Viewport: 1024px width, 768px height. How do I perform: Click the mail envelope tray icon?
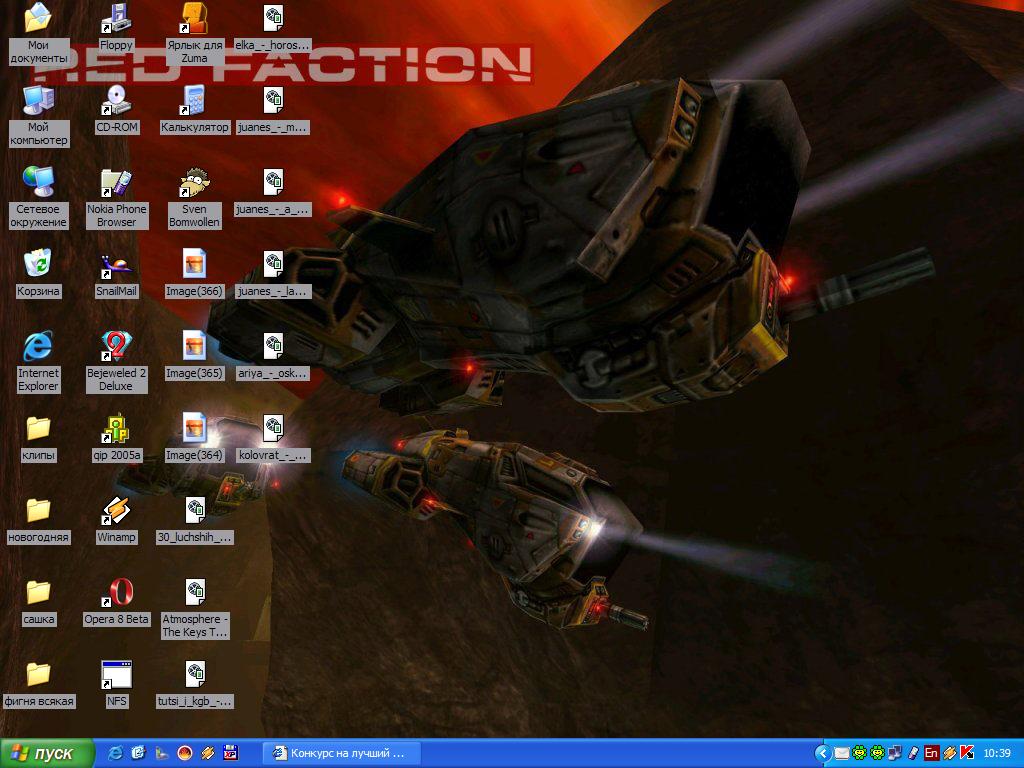pos(842,753)
